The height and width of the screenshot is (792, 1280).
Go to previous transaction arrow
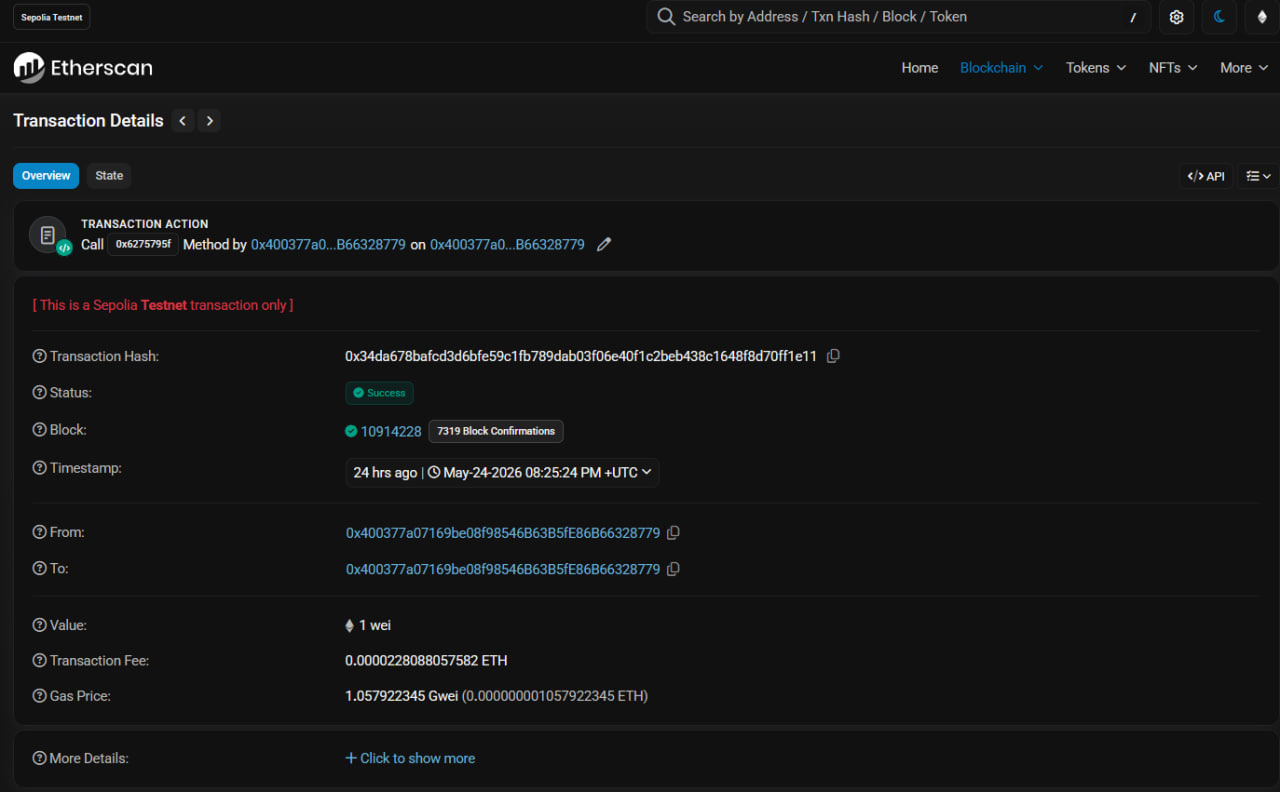coord(183,121)
